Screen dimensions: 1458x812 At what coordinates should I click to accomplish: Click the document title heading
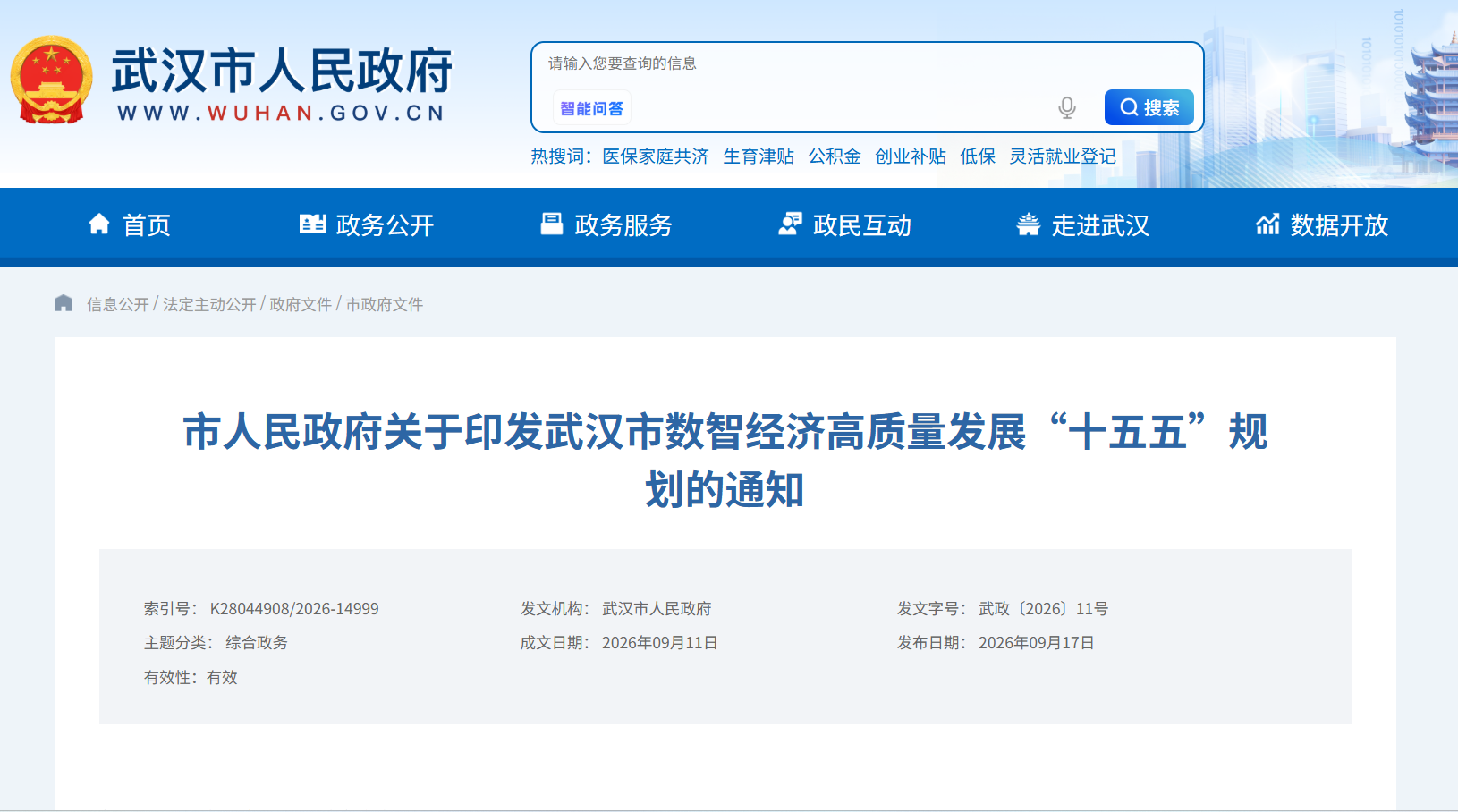point(725,460)
